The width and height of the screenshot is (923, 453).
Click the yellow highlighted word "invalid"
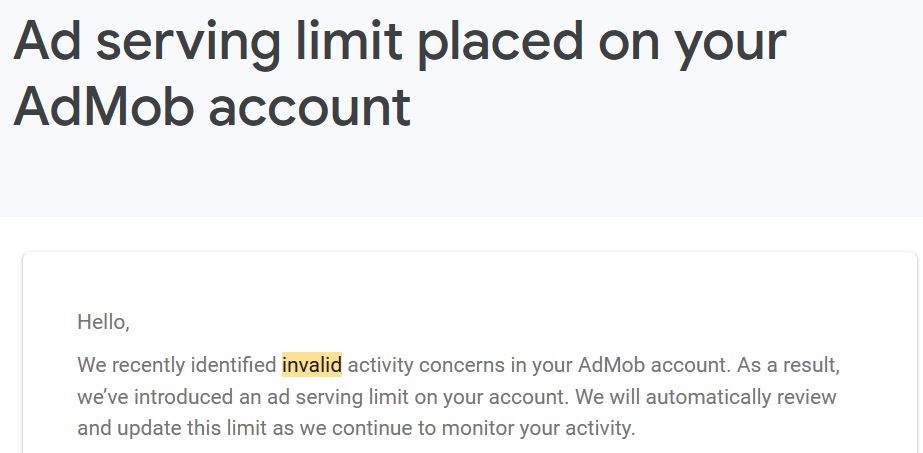pos(311,364)
